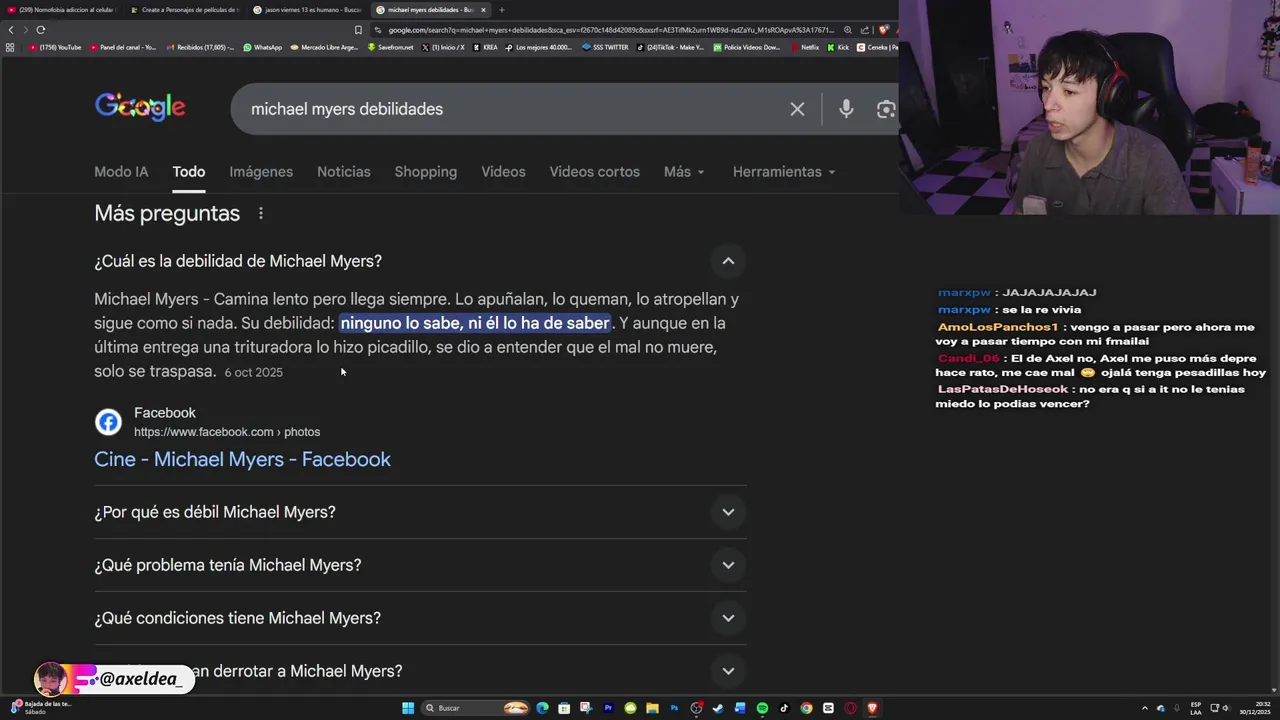This screenshot has height=720, width=1280.
Task: Switch to the Imágenes tab
Action: (261, 172)
